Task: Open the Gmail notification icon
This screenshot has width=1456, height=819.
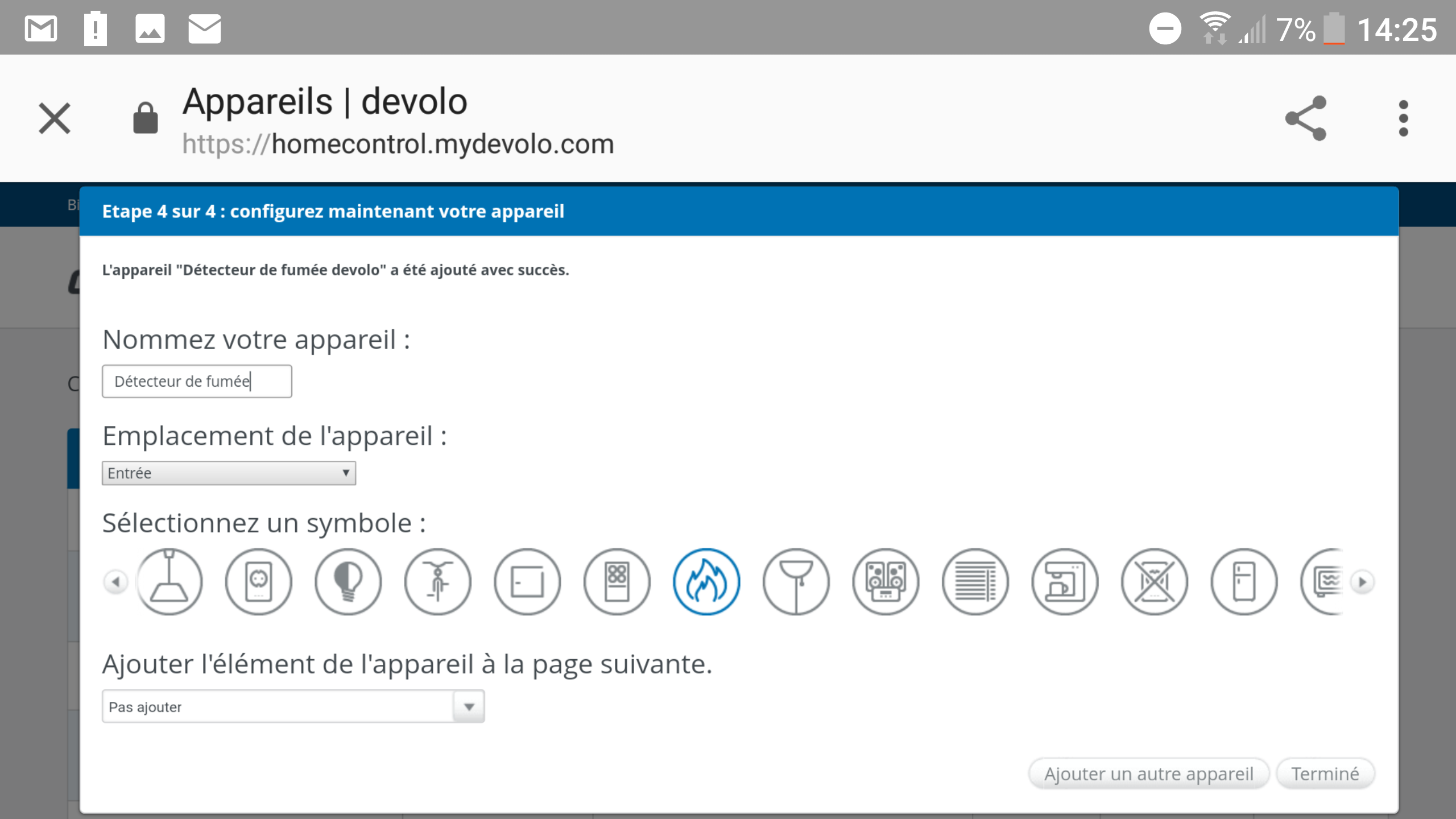Action: click(x=41, y=28)
